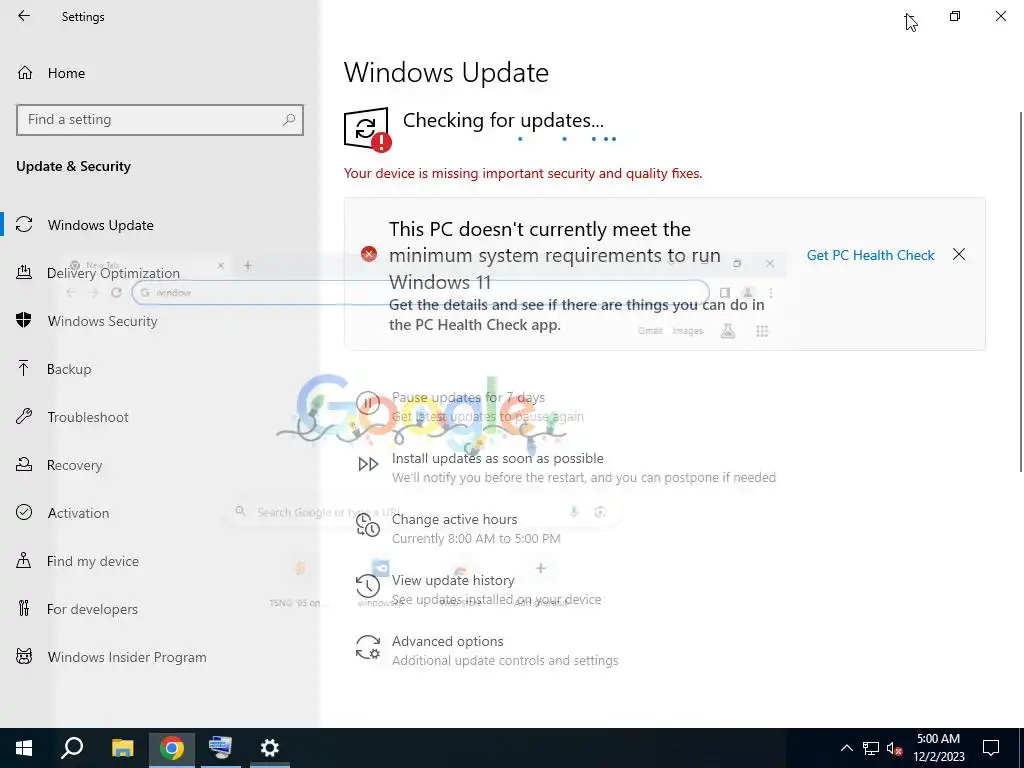Click the Windows Security shield icon
The width and height of the screenshot is (1024, 768).
tap(24, 320)
